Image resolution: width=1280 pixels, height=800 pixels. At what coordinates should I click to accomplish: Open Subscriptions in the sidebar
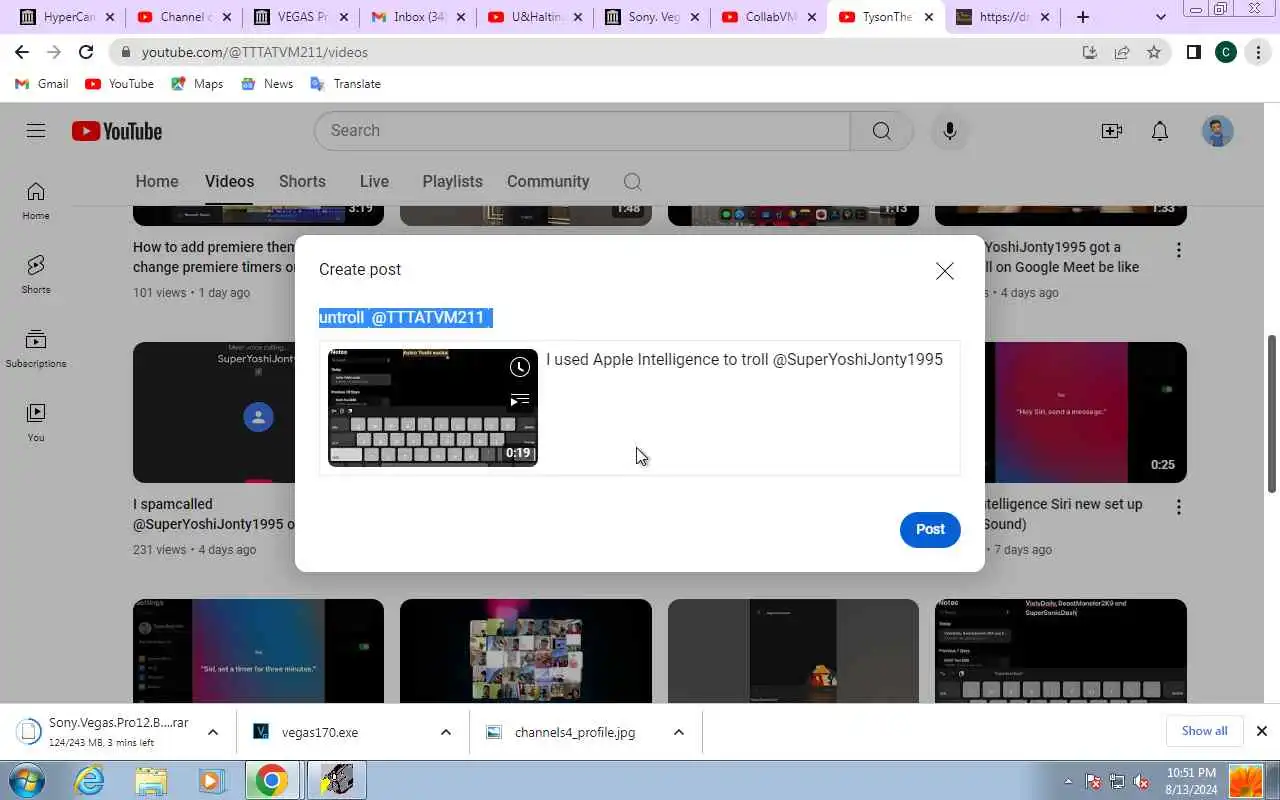(x=36, y=348)
